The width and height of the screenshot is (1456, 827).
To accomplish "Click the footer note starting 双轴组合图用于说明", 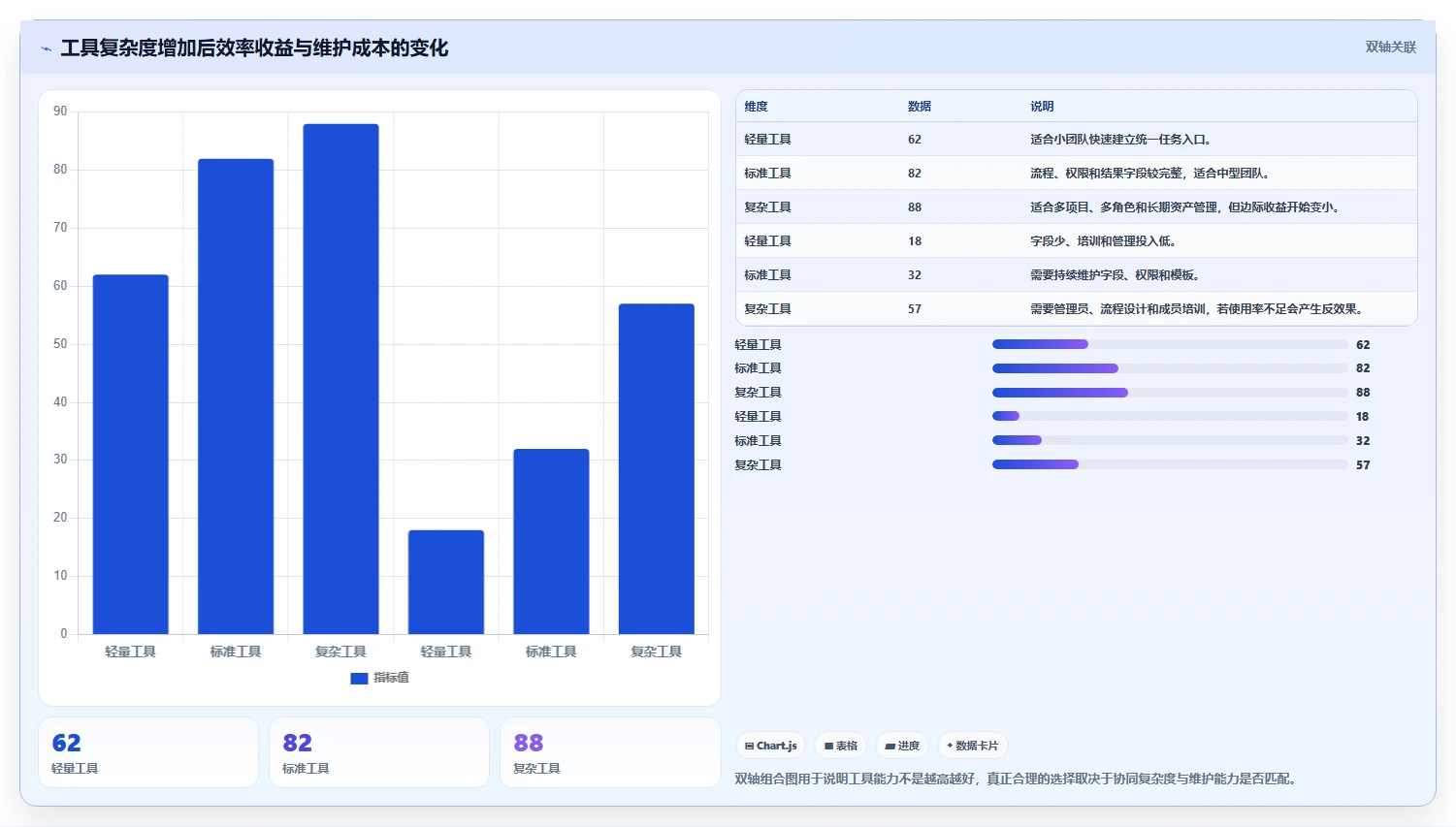I will point(1016,779).
